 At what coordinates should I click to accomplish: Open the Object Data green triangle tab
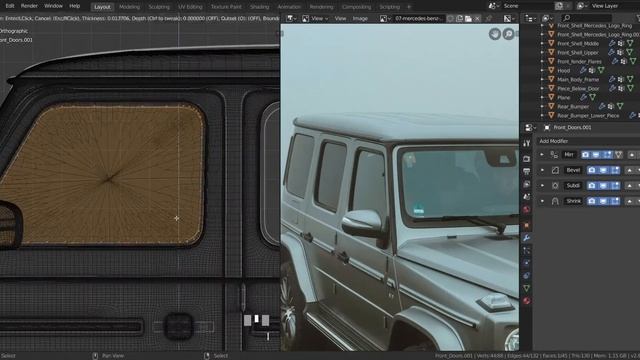pyautogui.click(x=527, y=288)
